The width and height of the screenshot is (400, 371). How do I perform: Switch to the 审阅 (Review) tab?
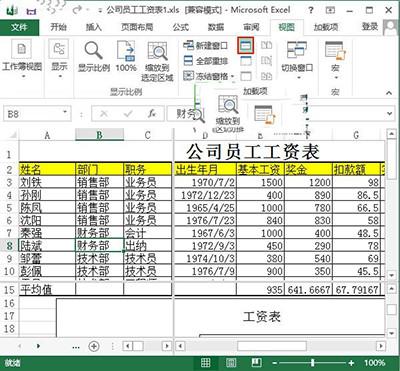click(251, 27)
